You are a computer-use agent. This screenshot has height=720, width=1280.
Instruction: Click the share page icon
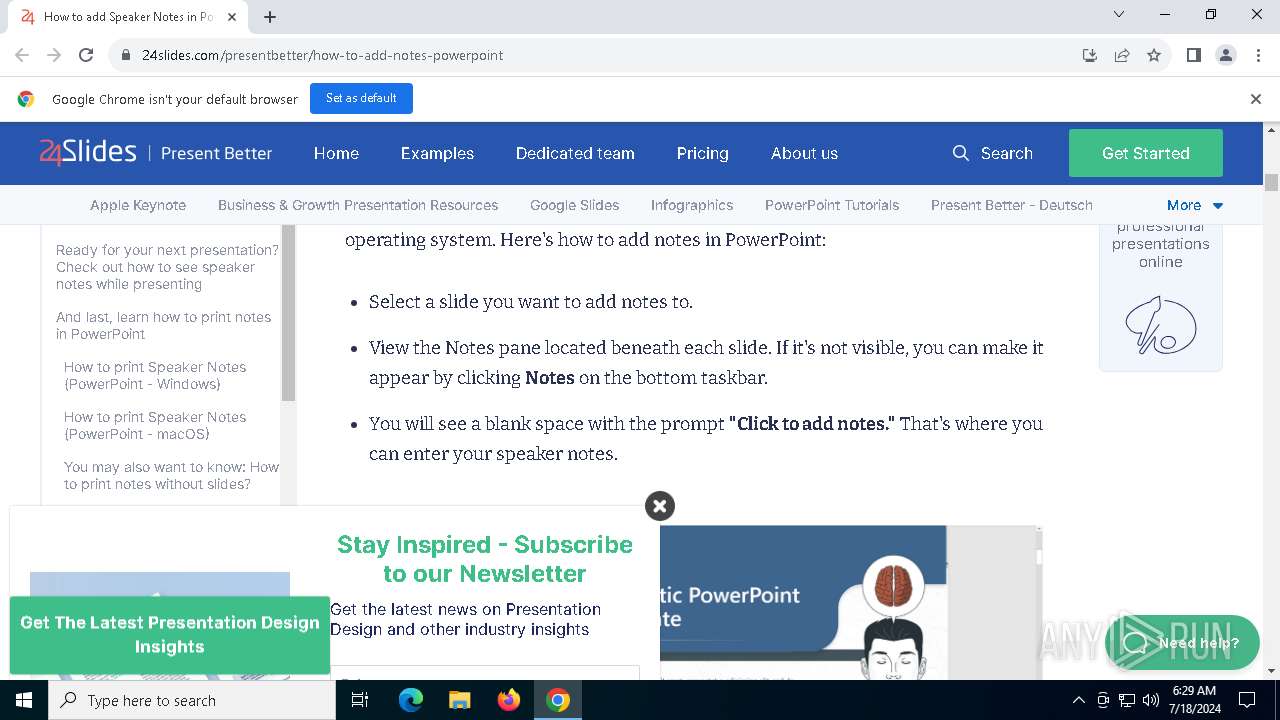(x=1122, y=55)
